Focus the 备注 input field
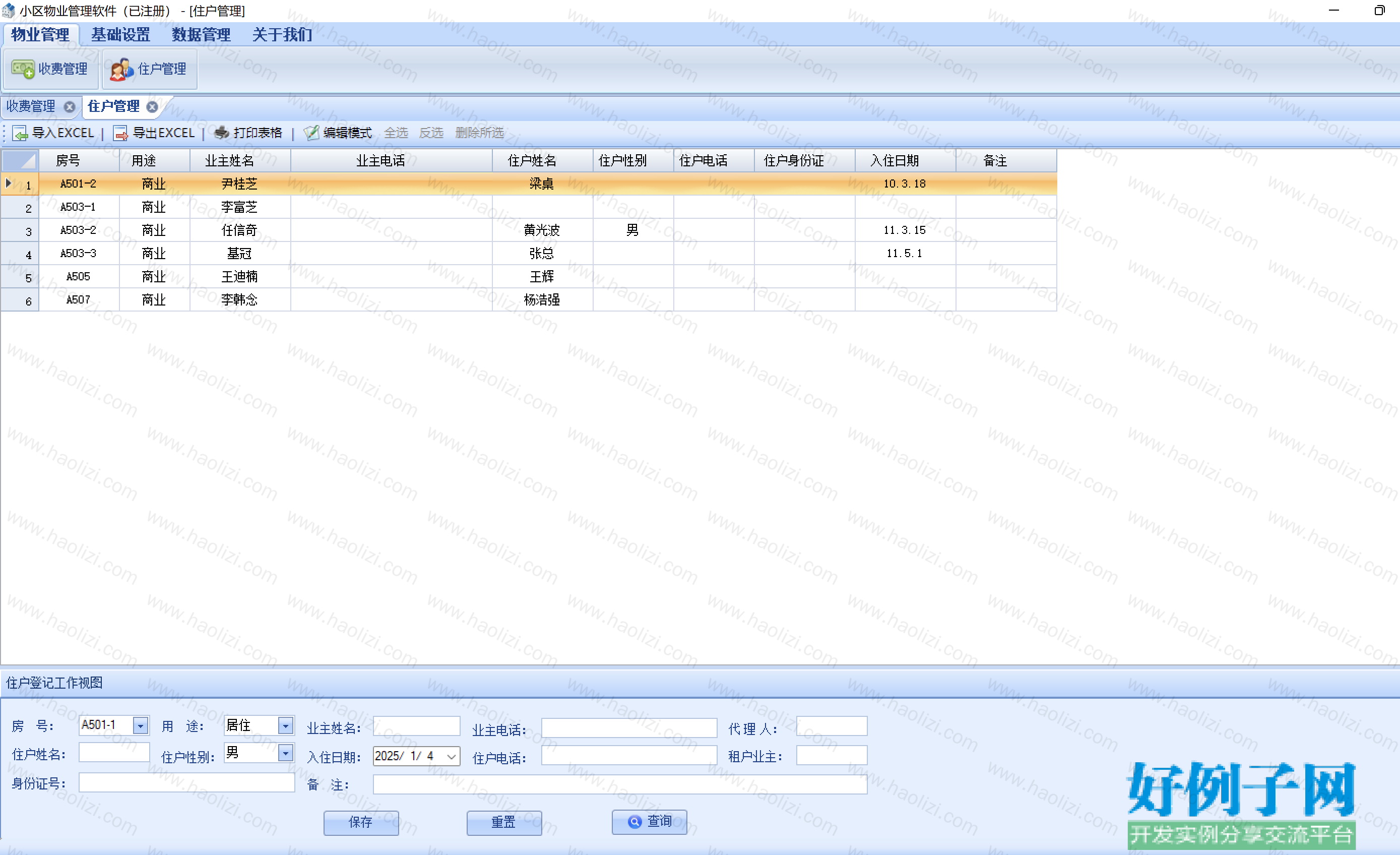The width and height of the screenshot is (1400, 855). (620, 784)
